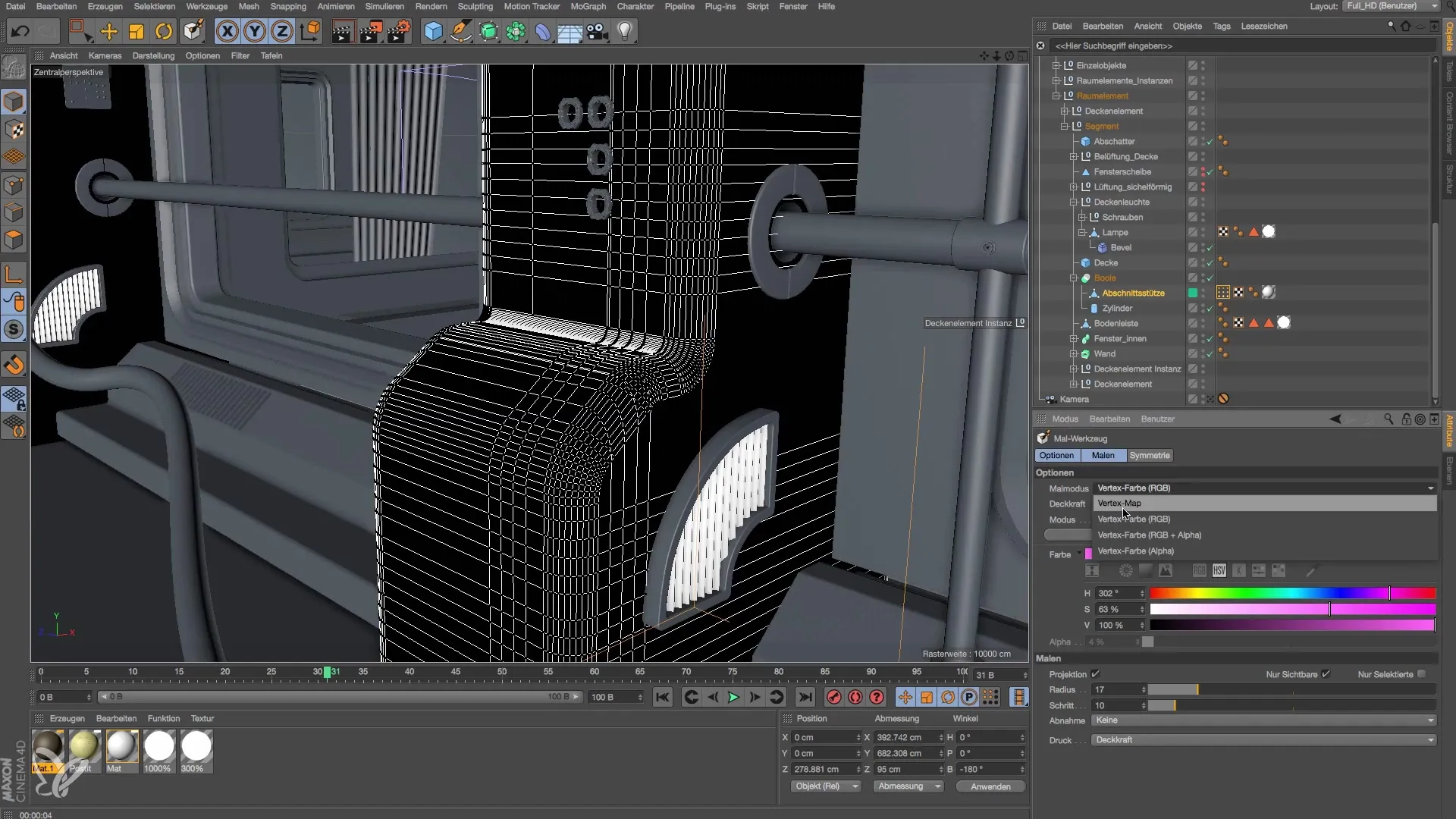
Task: Open the Malmodus dropdown
Action: [1264, 488]
